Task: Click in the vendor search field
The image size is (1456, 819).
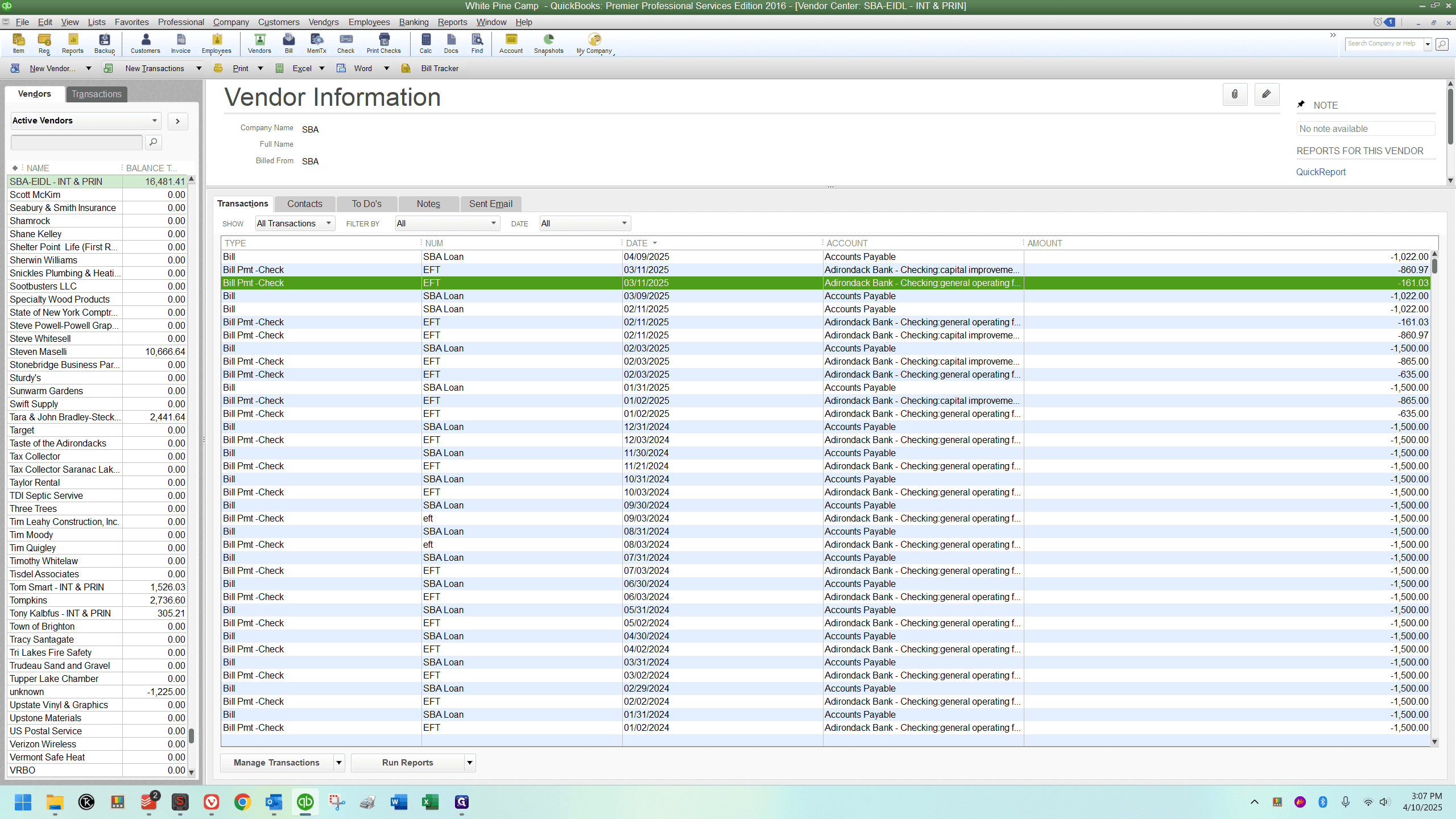Action: 77,142
